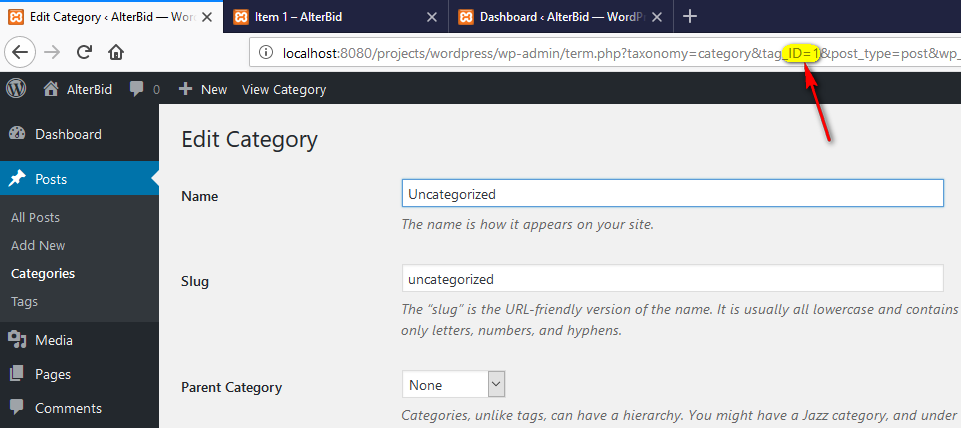The width and height of the screenshot is (961, 428).
Task: Open the Media menu in sidebar
Action: pyautogui.click(x=54, y=340)
